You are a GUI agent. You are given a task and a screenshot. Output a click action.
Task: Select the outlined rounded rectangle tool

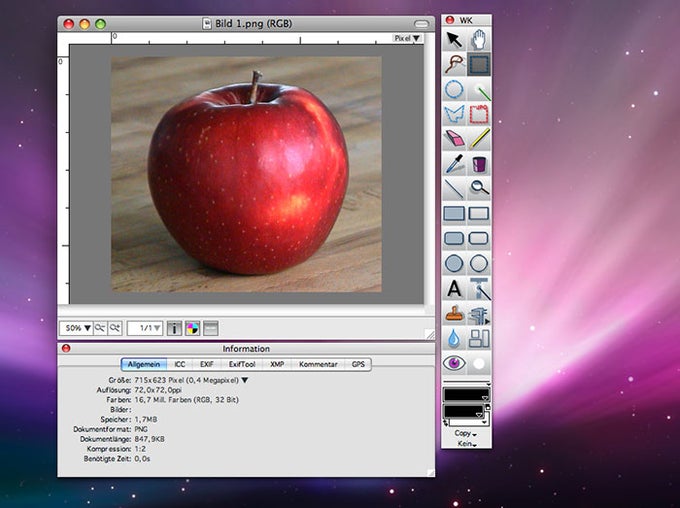[479, 238]
